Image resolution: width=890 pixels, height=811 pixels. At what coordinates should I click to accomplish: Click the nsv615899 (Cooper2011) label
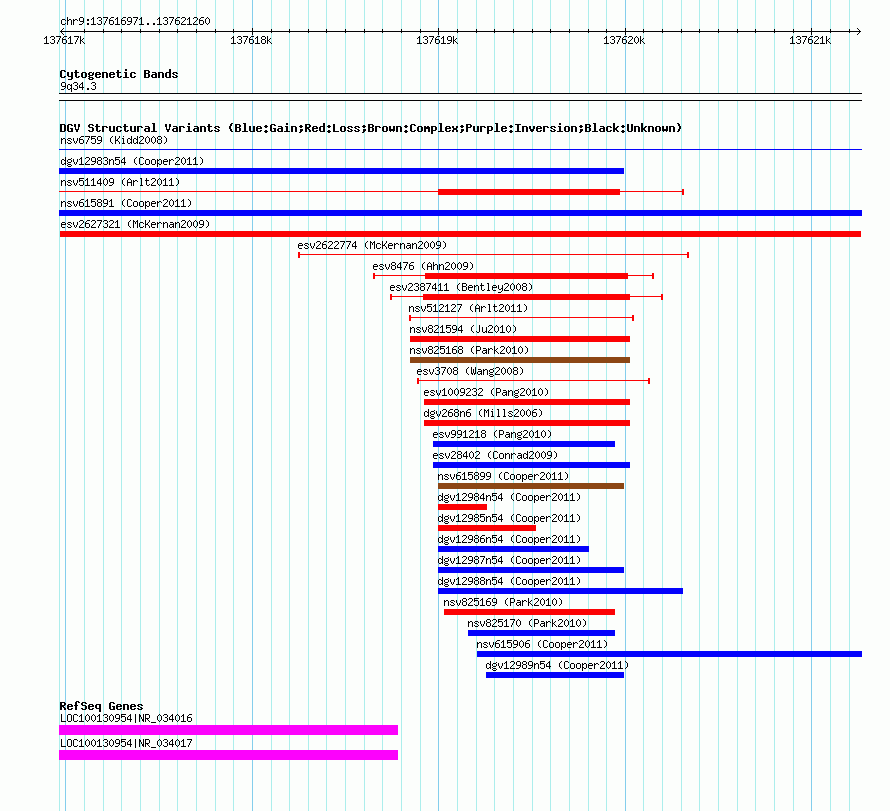pos(503,476)
